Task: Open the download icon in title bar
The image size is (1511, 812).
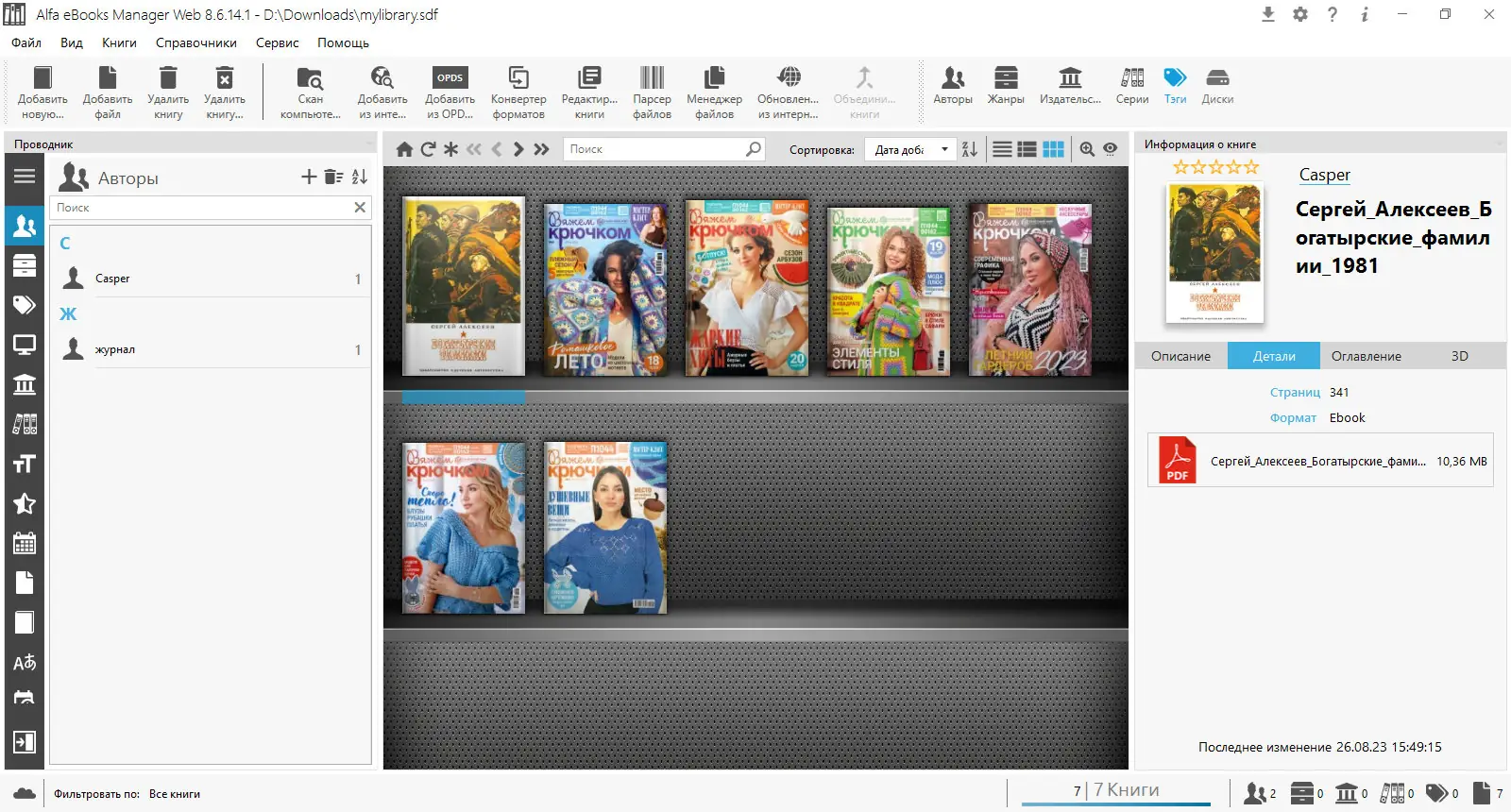Action: [1268, 14]
